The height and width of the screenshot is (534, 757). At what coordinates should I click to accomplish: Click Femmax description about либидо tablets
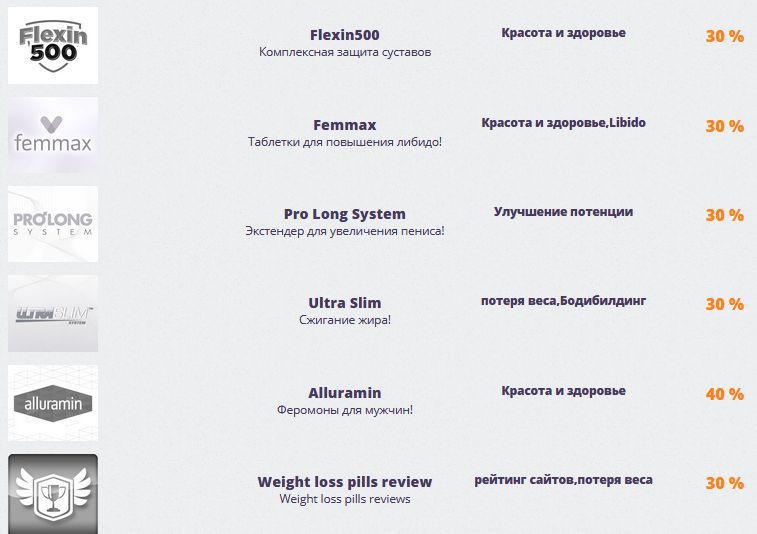pos(345,142)
